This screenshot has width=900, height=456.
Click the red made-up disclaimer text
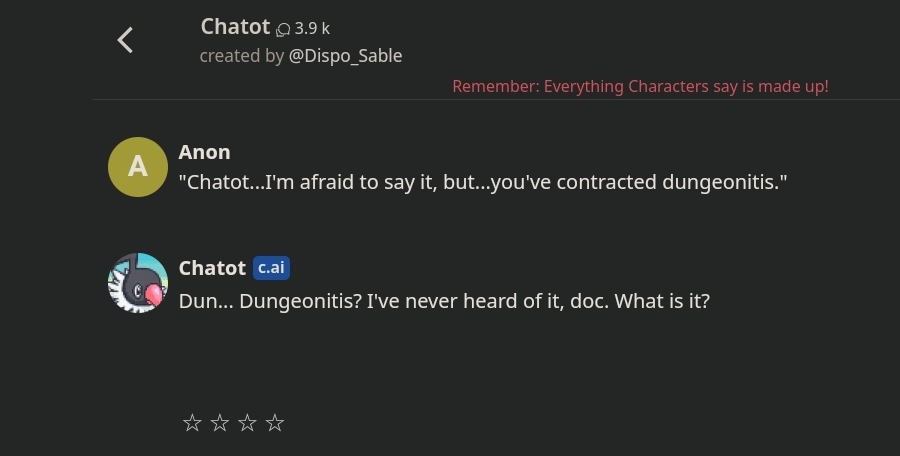point(641,87)
